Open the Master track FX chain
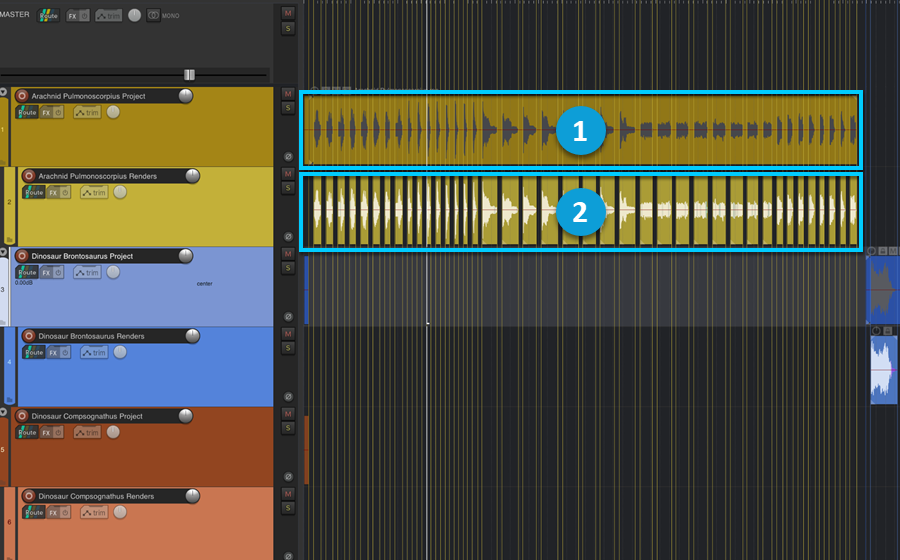Screen dimensions: 900x560 [x=72, y=15]
